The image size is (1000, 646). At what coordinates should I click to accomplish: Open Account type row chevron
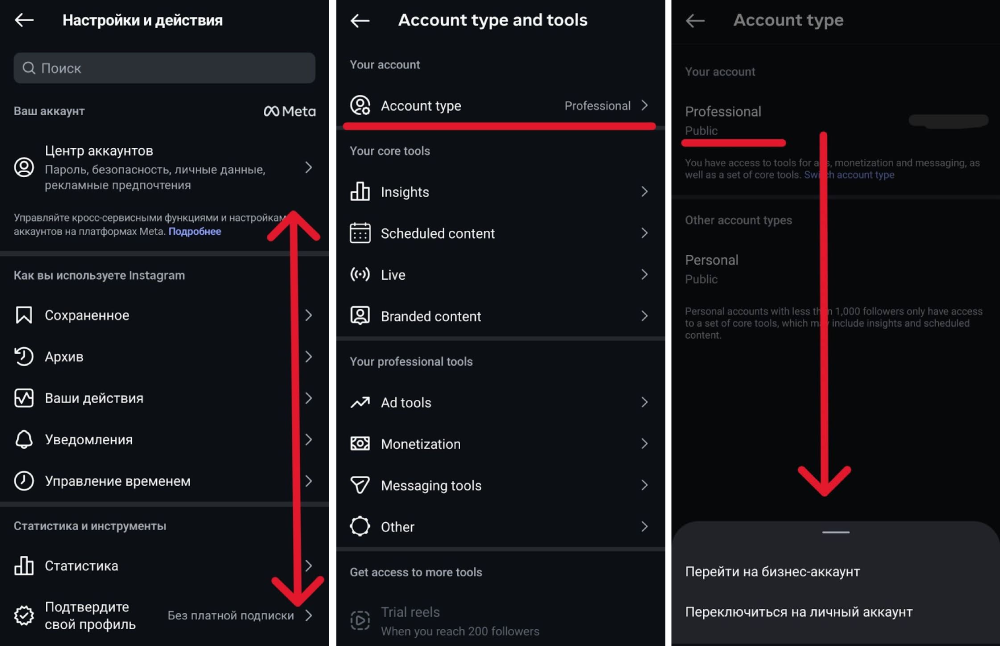point(645,105)
